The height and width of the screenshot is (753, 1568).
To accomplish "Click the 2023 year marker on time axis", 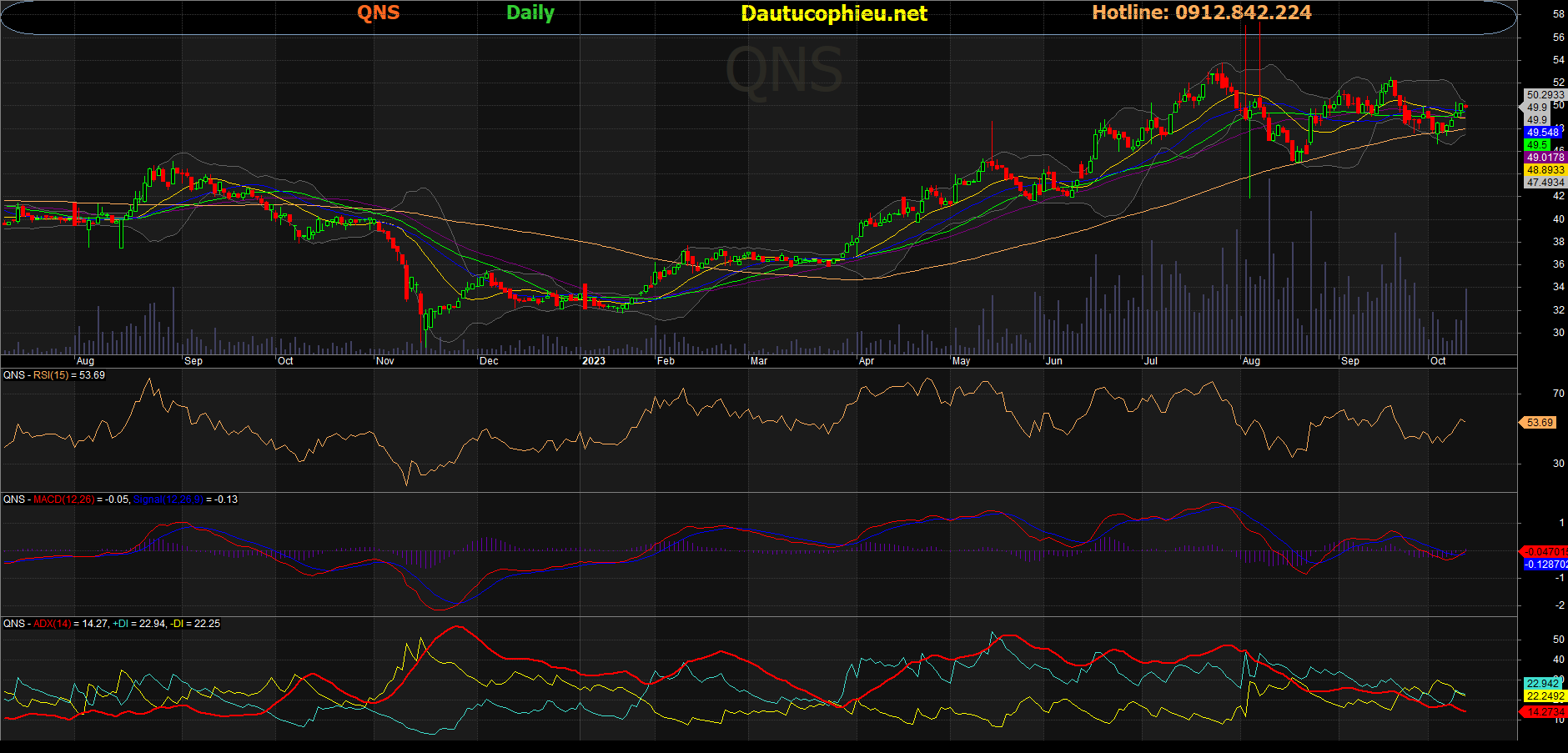I will (x=593, y=361).
